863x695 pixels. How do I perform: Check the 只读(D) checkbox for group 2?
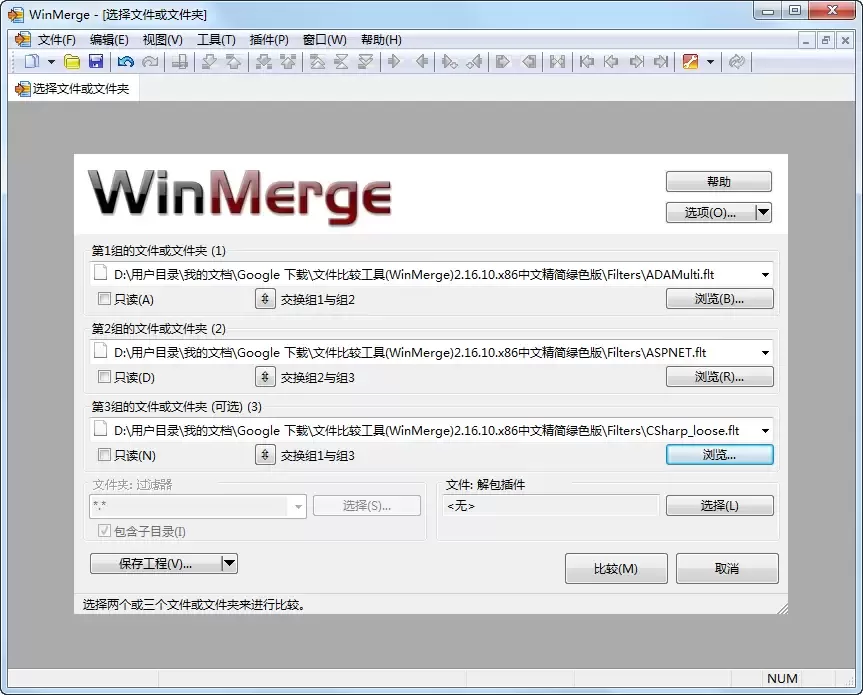102,377
